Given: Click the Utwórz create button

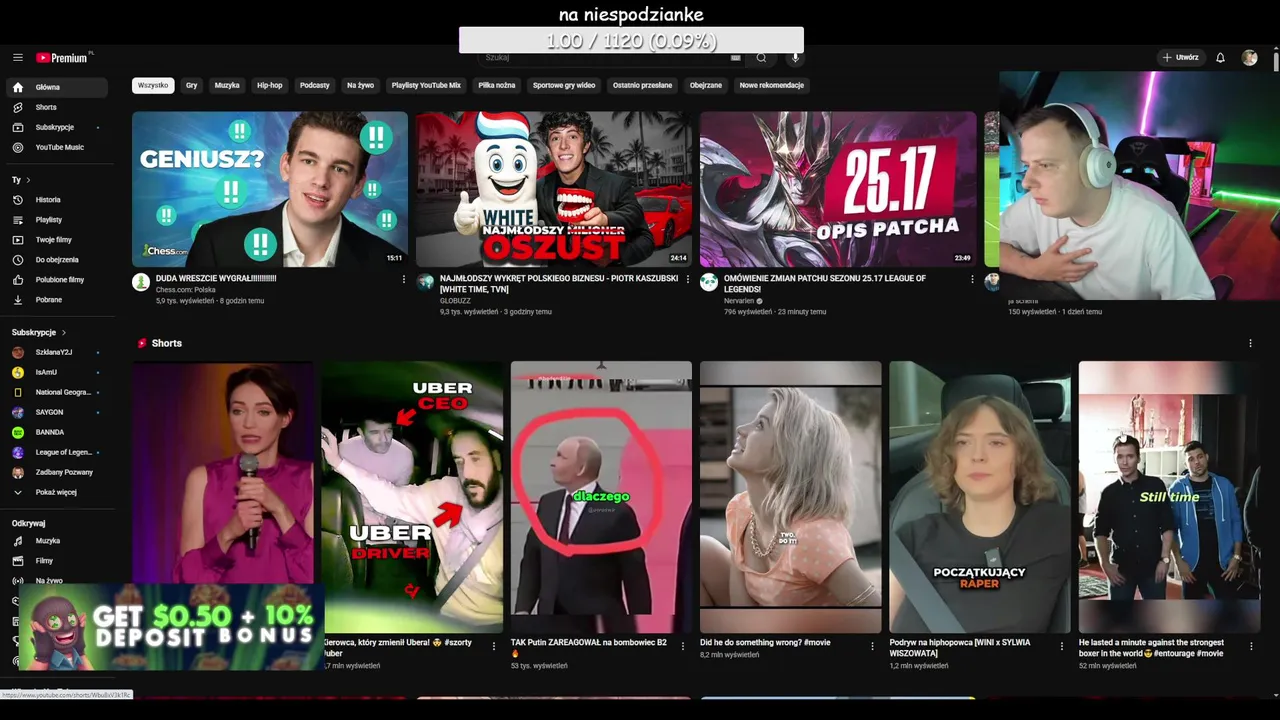Looking at the screenshot, I should [1180, 58].
